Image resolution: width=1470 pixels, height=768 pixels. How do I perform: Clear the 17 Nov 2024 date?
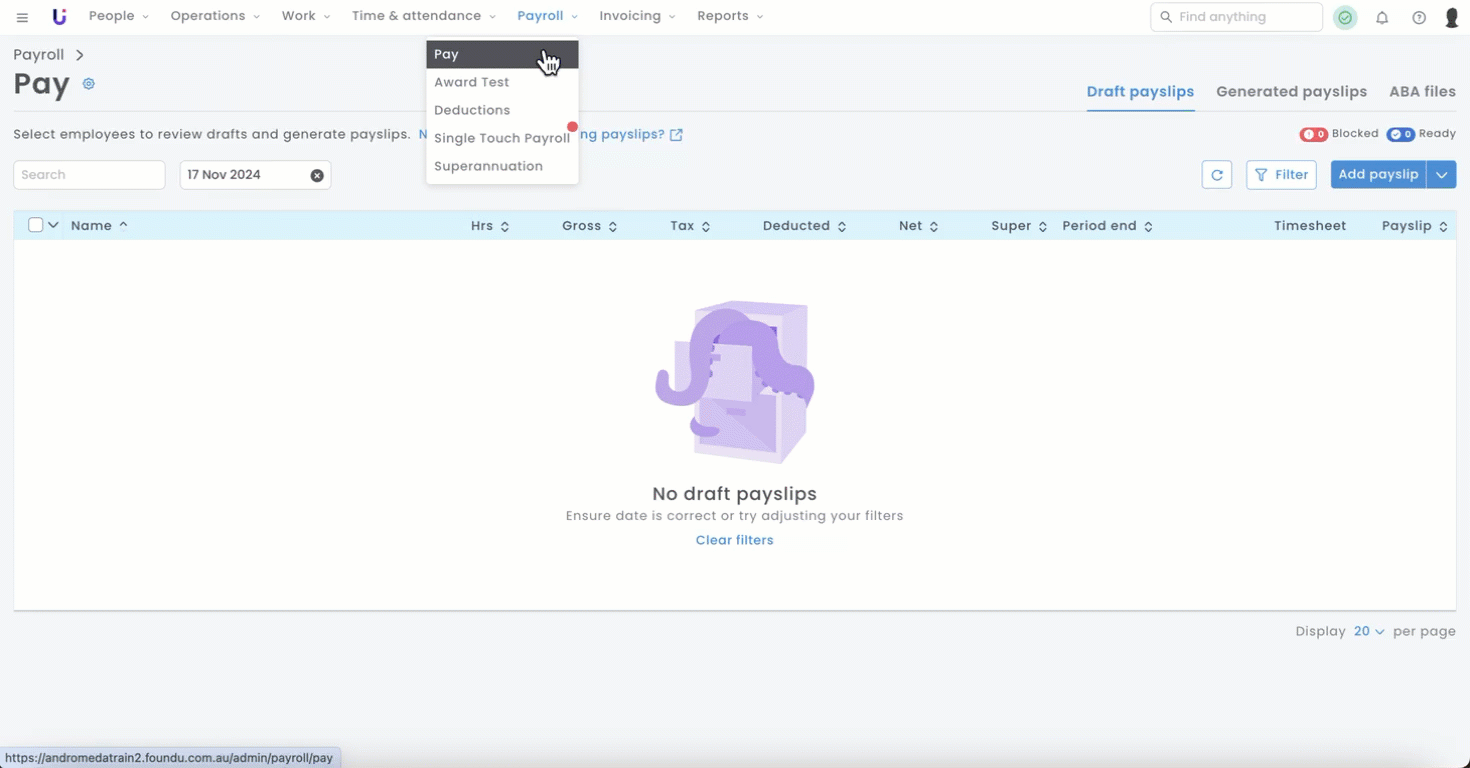[x=317, y=175]
